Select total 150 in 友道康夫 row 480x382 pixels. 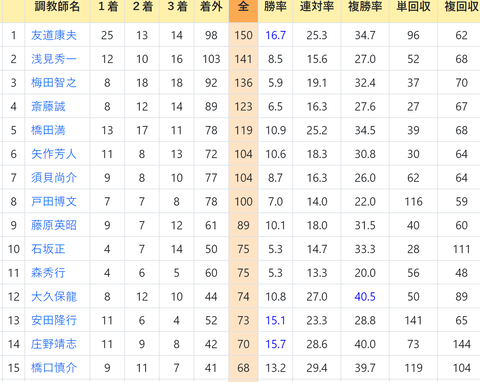pyautogui.click(x=243, y=35)
